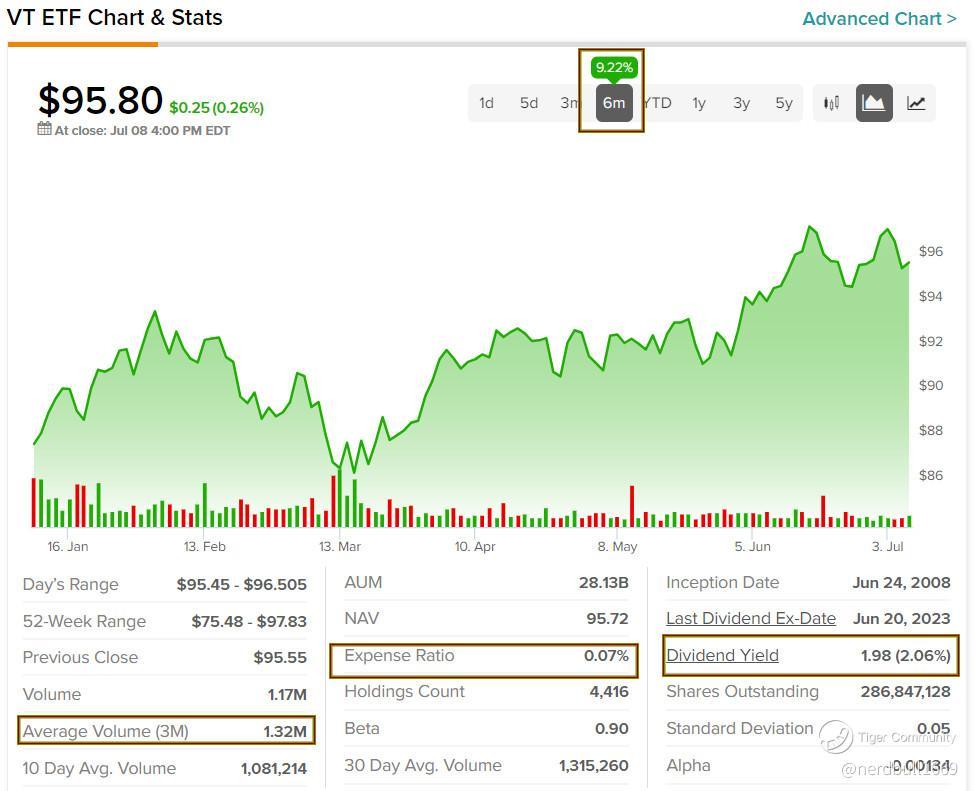
Task: Open the Advanced Chart link
Action: tap(879, 19)
